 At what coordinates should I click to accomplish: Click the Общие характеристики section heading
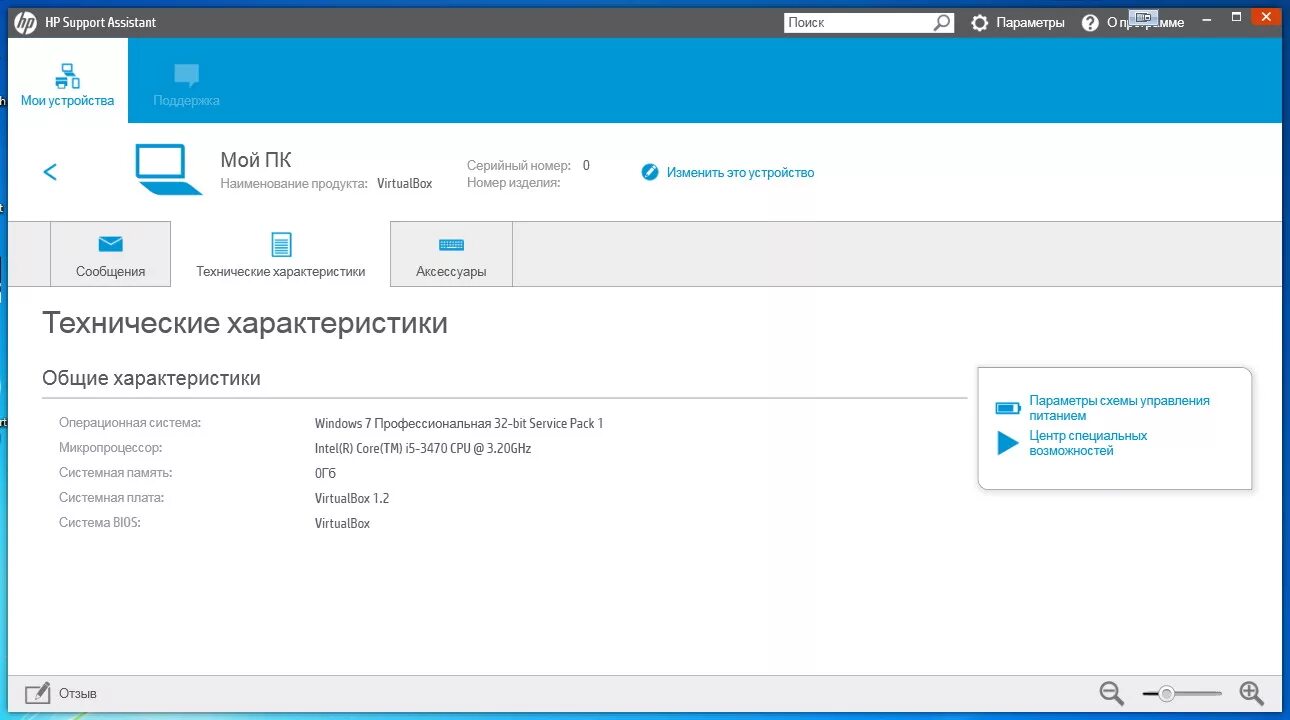[x=151, y=378]
